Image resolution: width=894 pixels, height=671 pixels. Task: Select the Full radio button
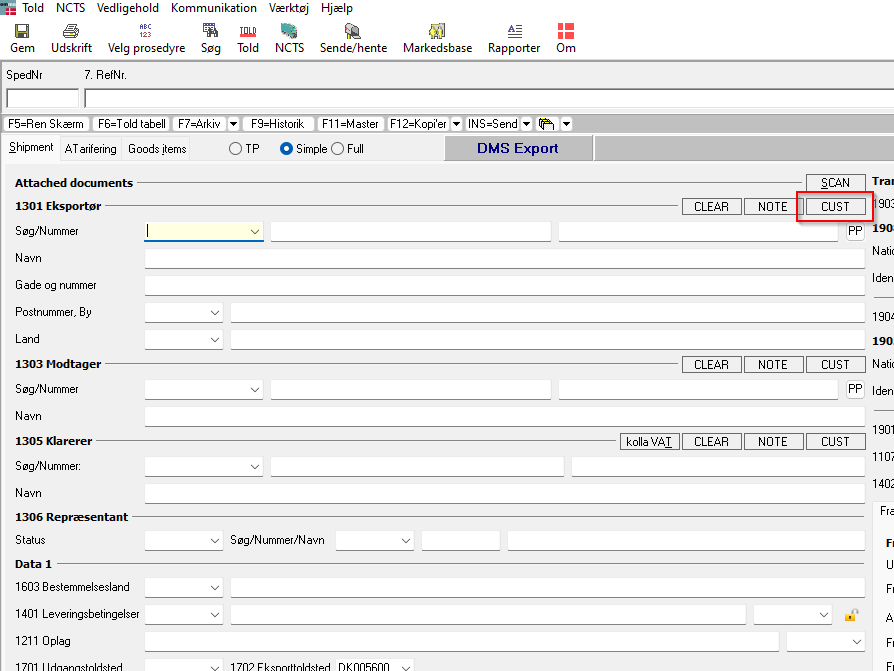click(x=337, y=149)
